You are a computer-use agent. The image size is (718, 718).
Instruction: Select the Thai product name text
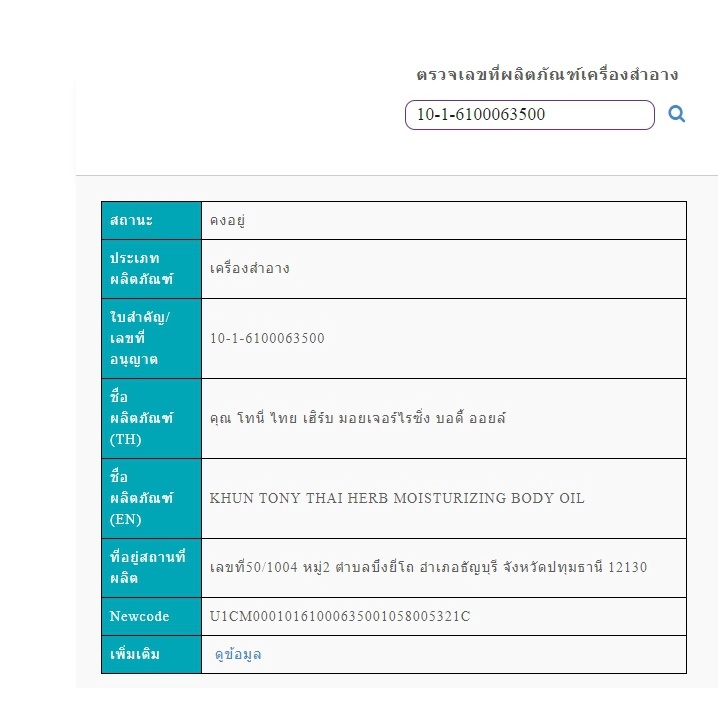(358, 418)
